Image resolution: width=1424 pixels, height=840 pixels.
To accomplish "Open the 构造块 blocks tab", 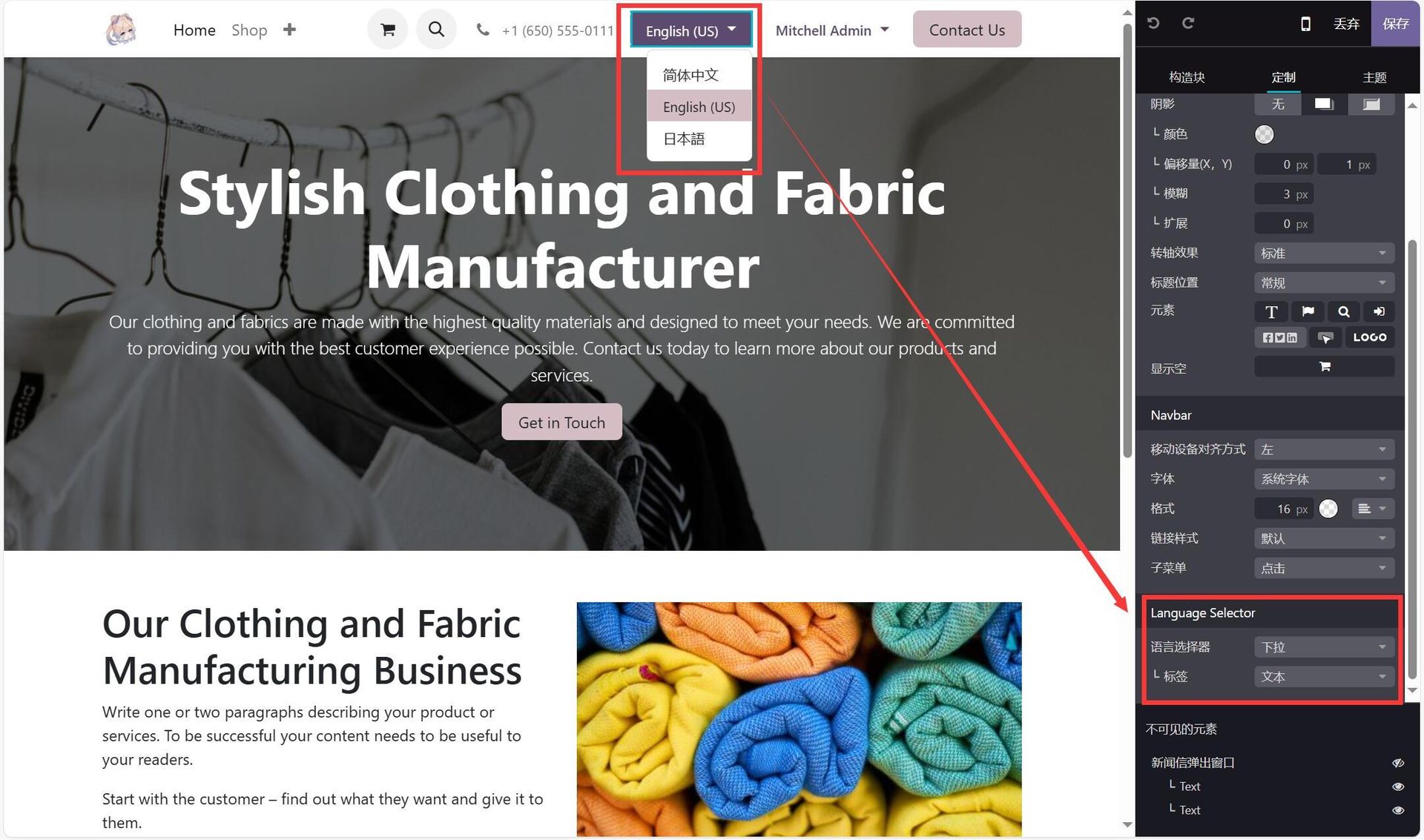I will tap(1187, 77).
